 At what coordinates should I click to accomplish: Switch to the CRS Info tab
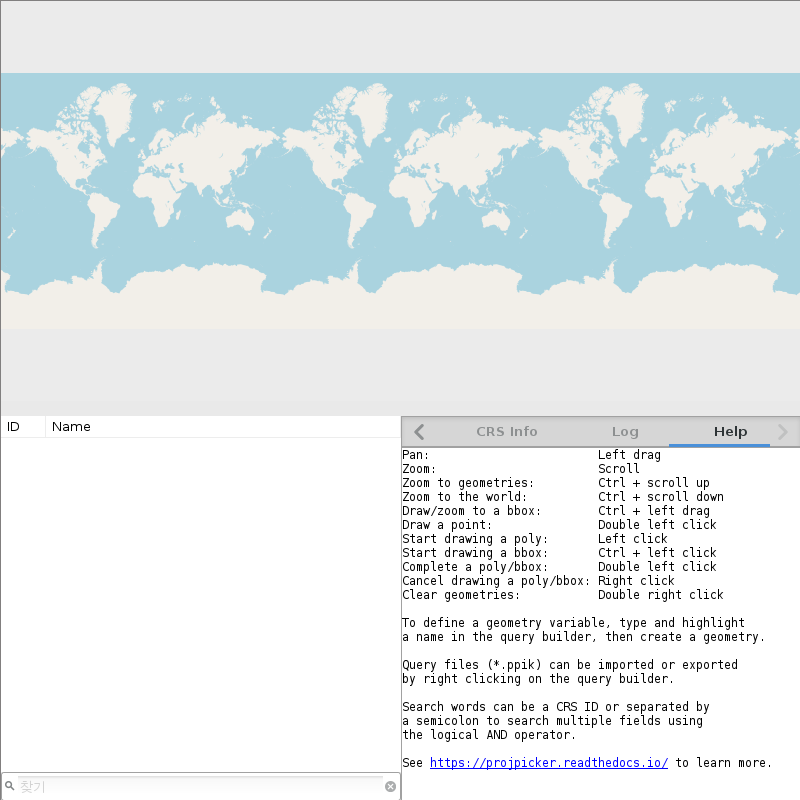(x=506, y=432)
